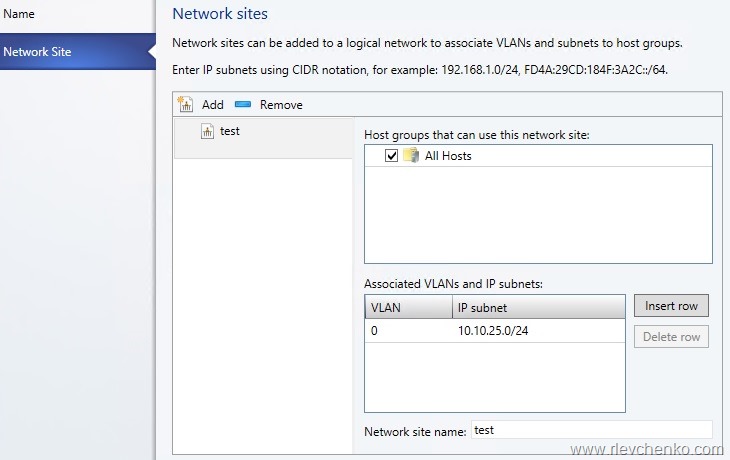Click empty area below All Hosts
730x460 pixels.
[x=538, y=215]
